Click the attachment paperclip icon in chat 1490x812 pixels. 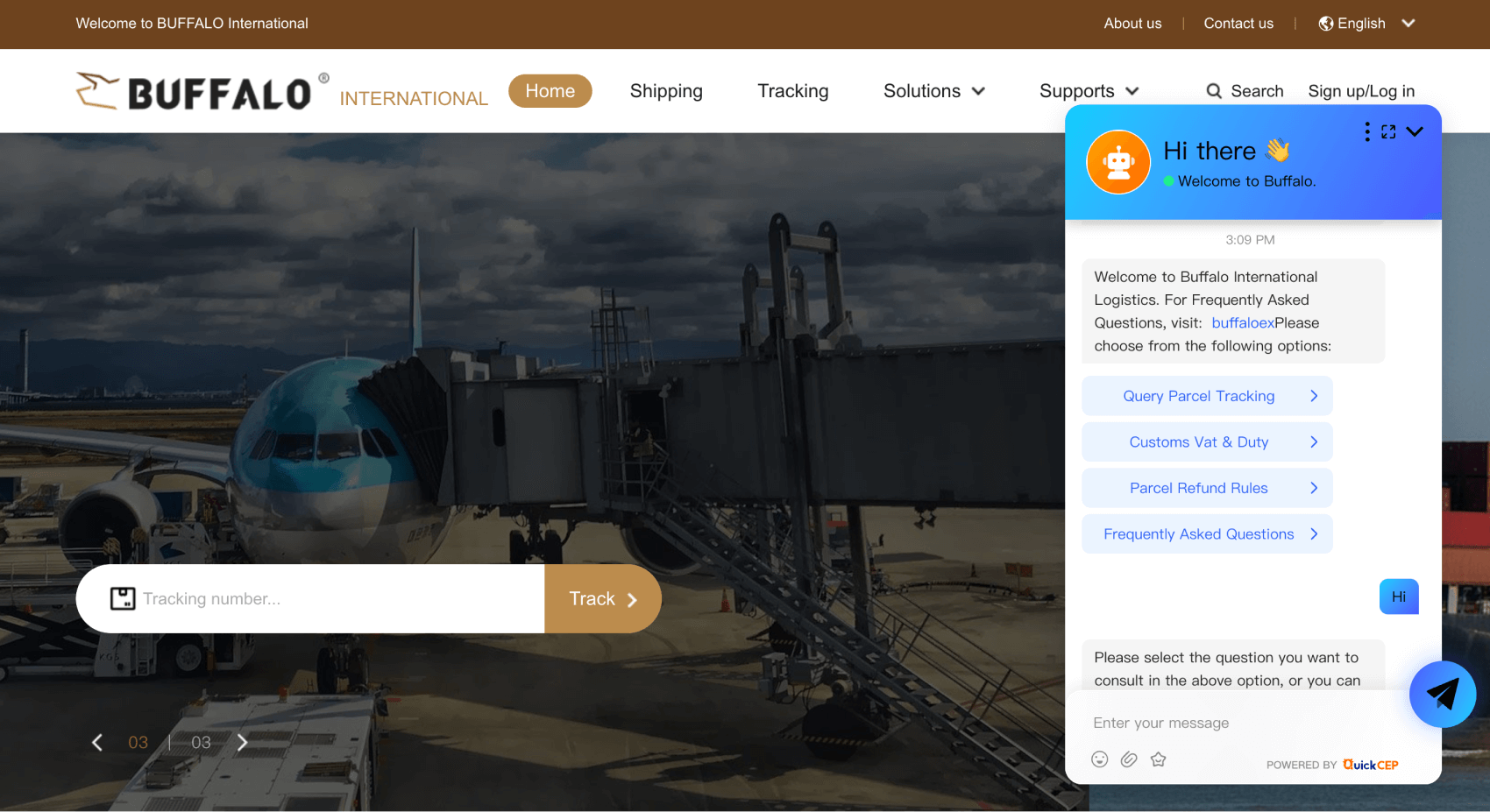(1129, 759)
